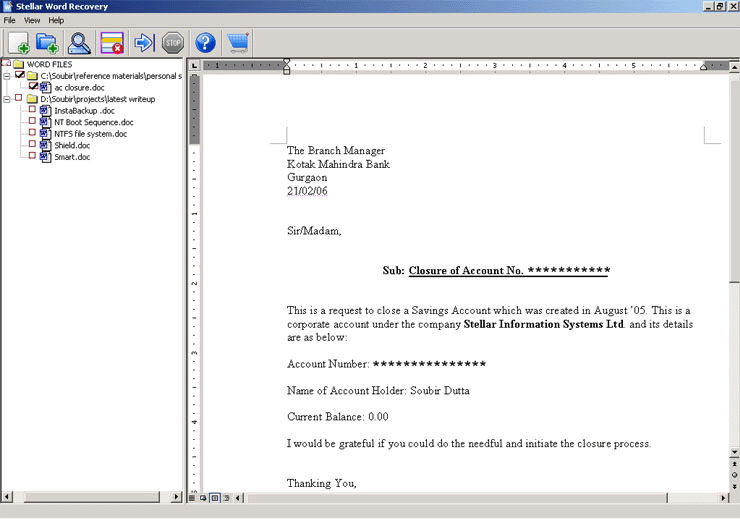The width and height of the screenshot is (740, 519).
Task: Click document horizontal scrollbar left arrow
Action: point(238,498)
